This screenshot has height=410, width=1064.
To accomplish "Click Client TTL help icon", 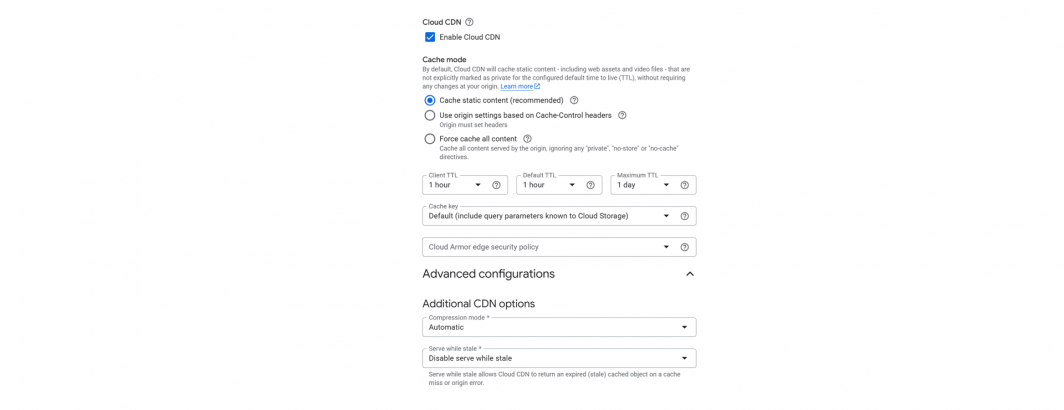I will (496, 185).
